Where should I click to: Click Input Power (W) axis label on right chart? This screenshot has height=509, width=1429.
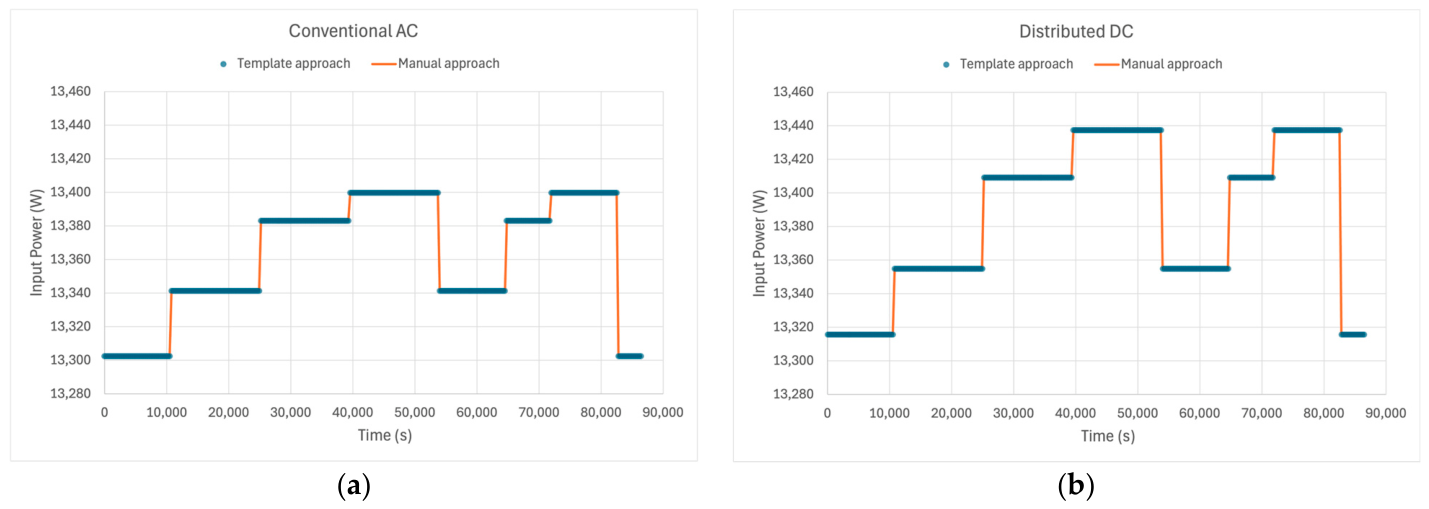click(x=759, y=242)
